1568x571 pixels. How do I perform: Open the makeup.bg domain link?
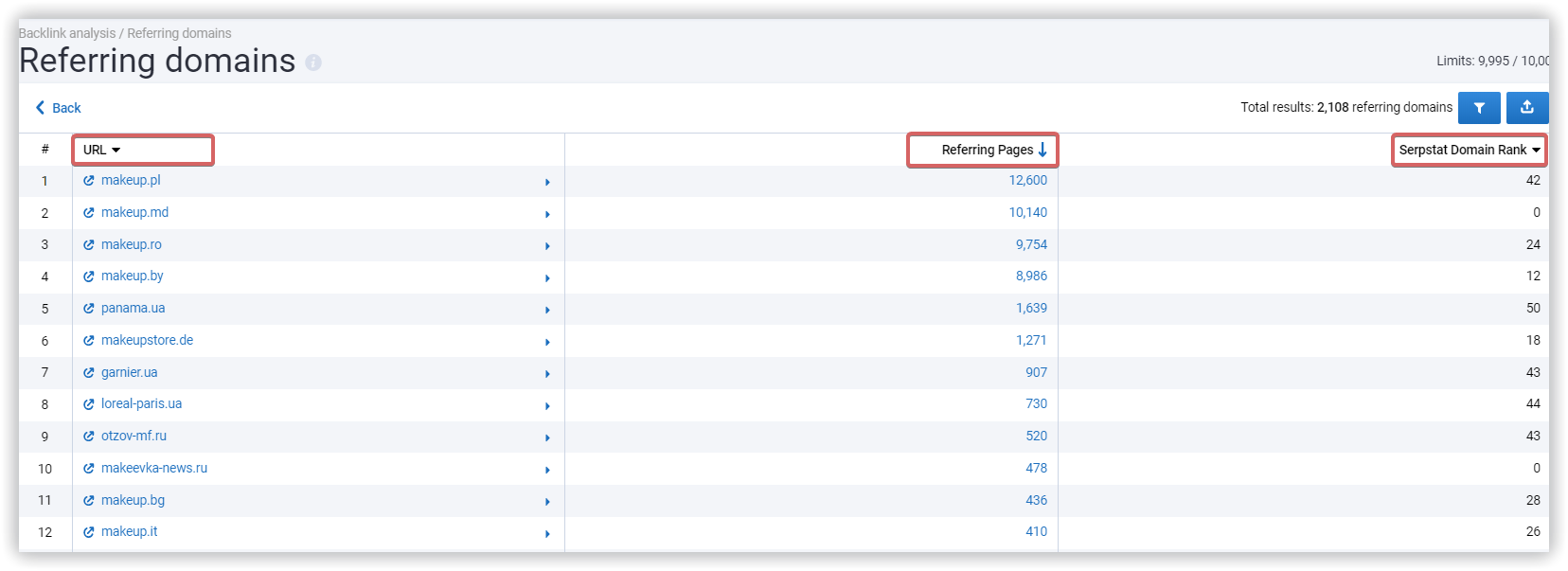click(x=133, y=500)
